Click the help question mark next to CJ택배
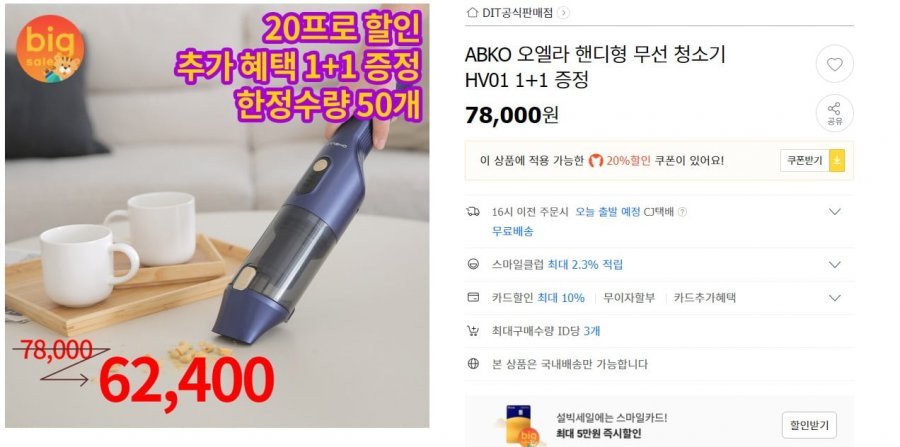 pyautogui.click(x=682, y=212)
